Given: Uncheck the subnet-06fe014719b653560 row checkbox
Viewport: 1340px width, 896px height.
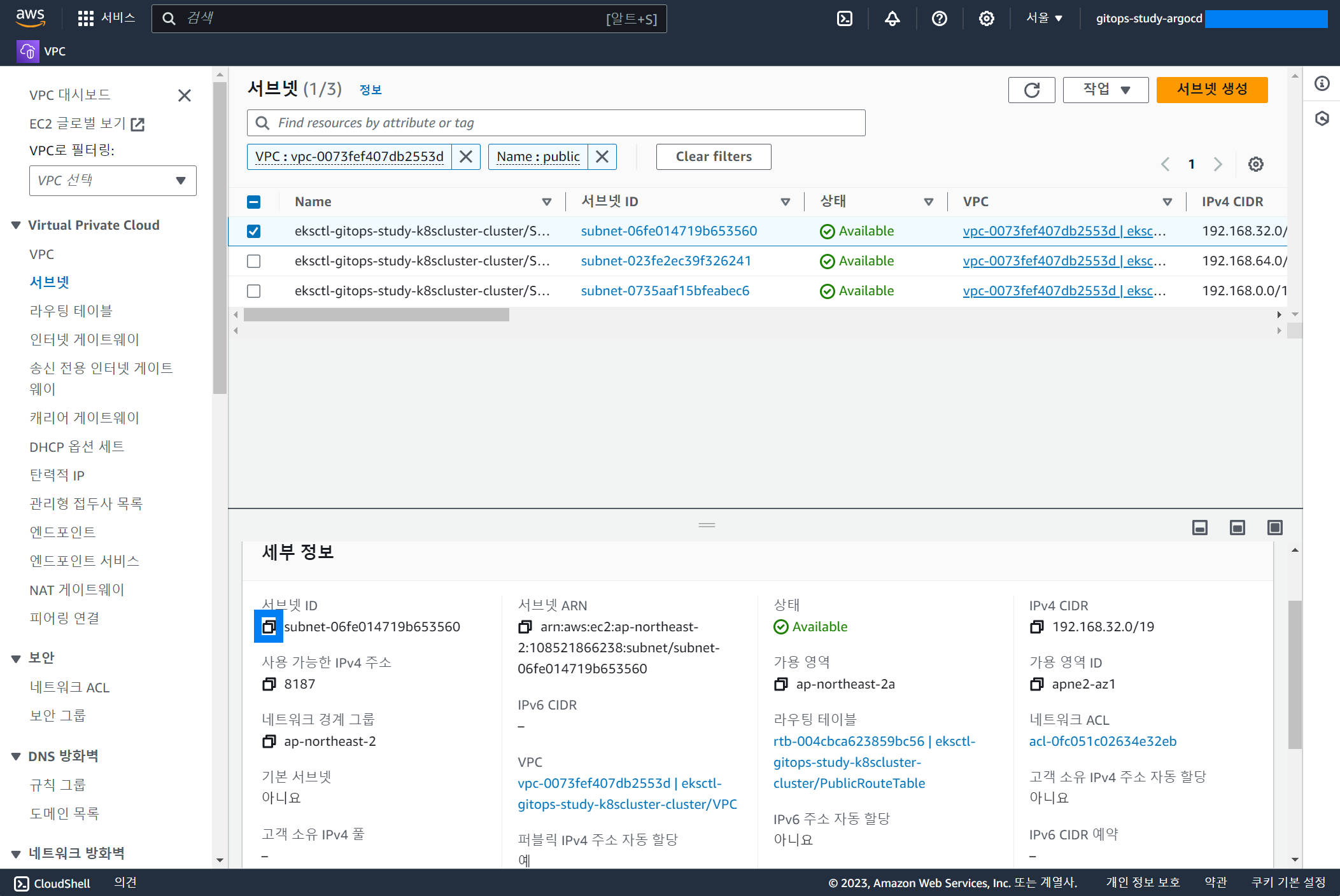Looking at the screenshot, I should 253,231.
